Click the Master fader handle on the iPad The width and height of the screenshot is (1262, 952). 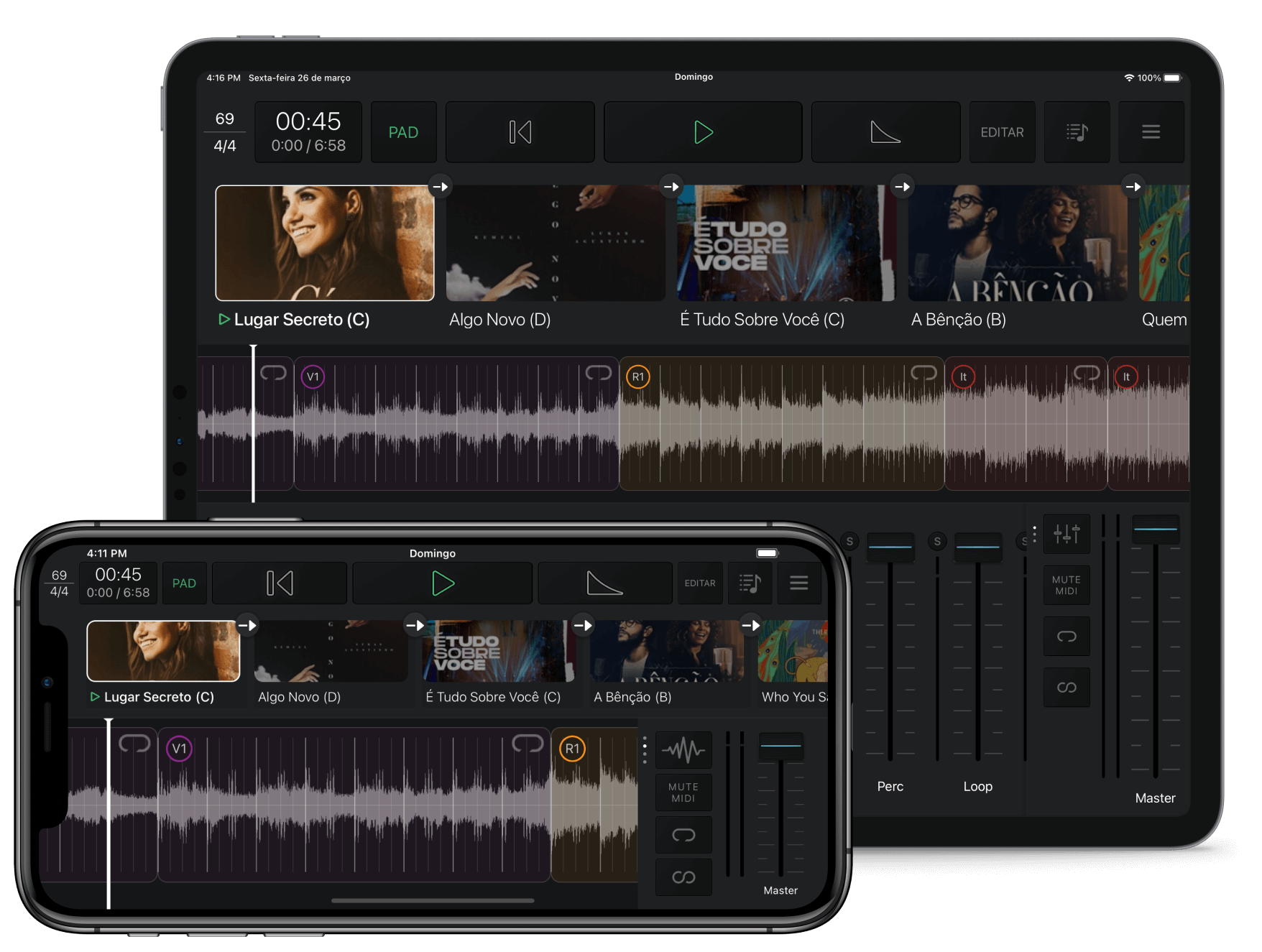coord(1155,530)
